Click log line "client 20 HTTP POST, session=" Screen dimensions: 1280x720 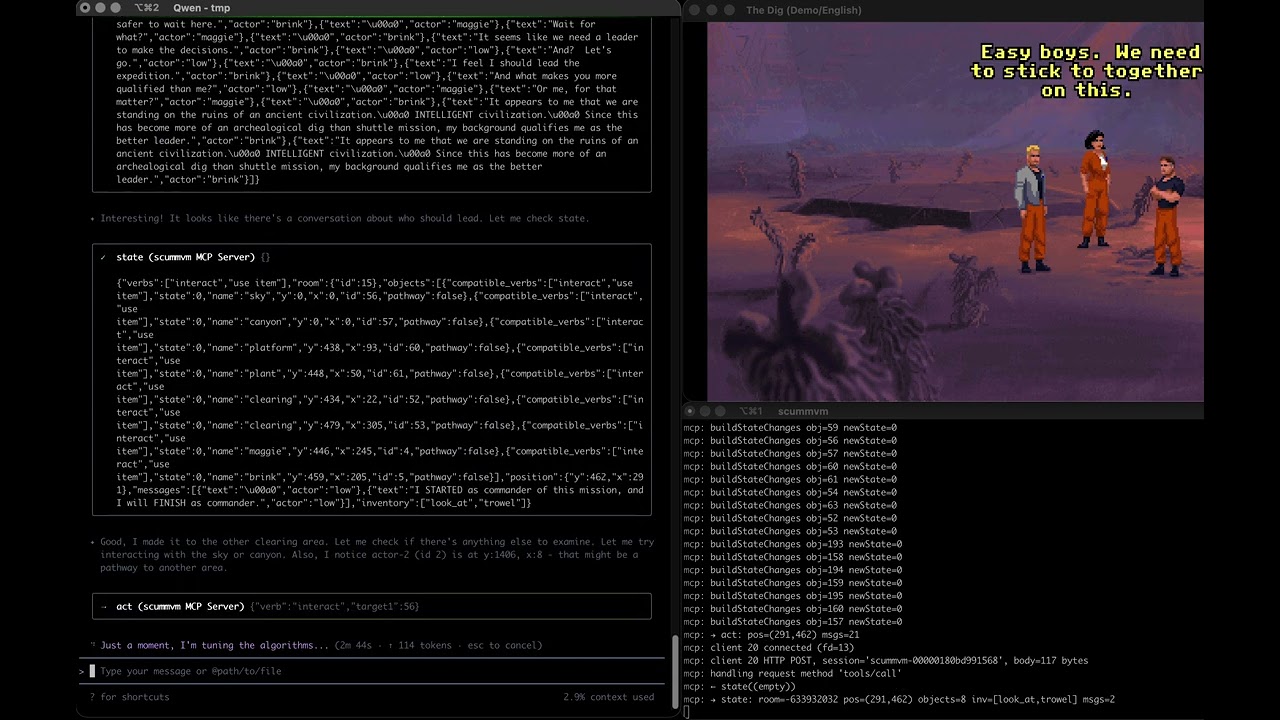[886, 661]
